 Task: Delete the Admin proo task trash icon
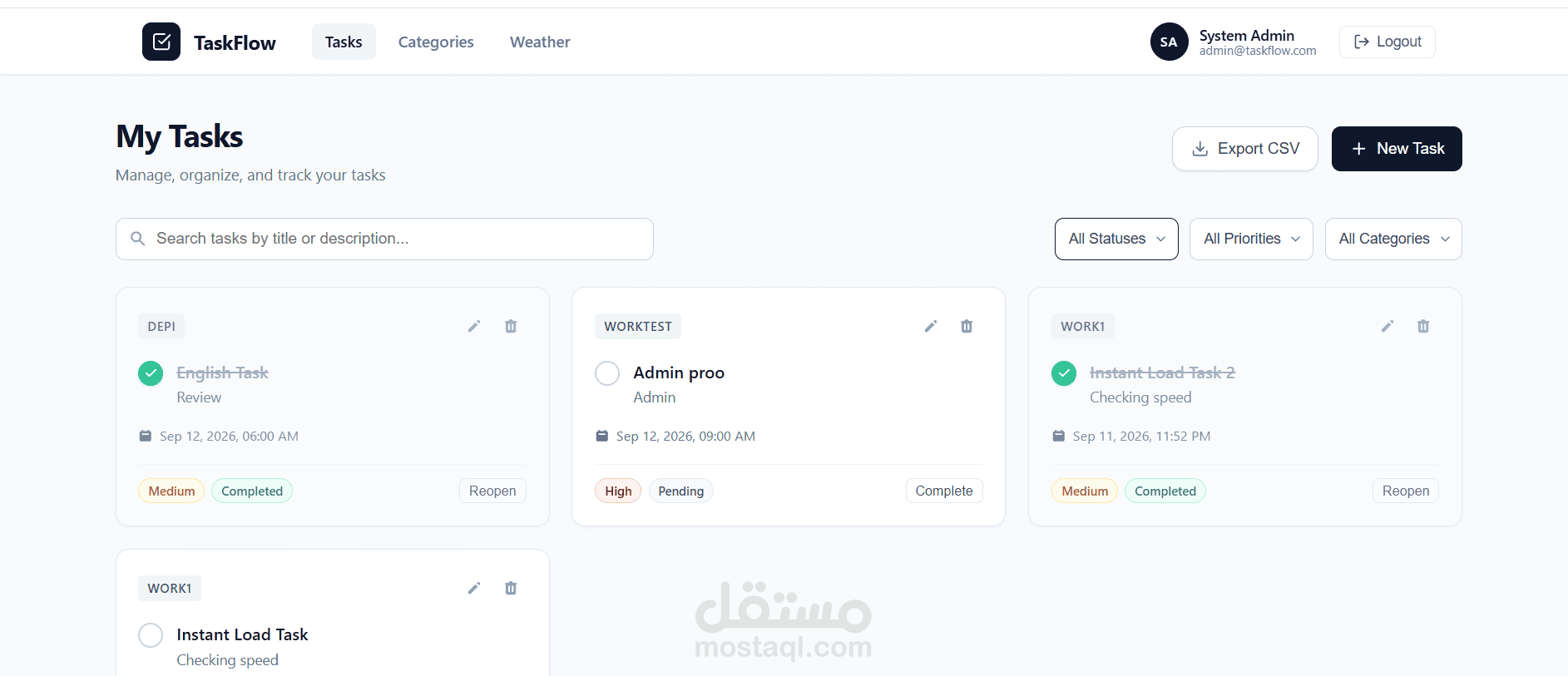pos(967,326)
